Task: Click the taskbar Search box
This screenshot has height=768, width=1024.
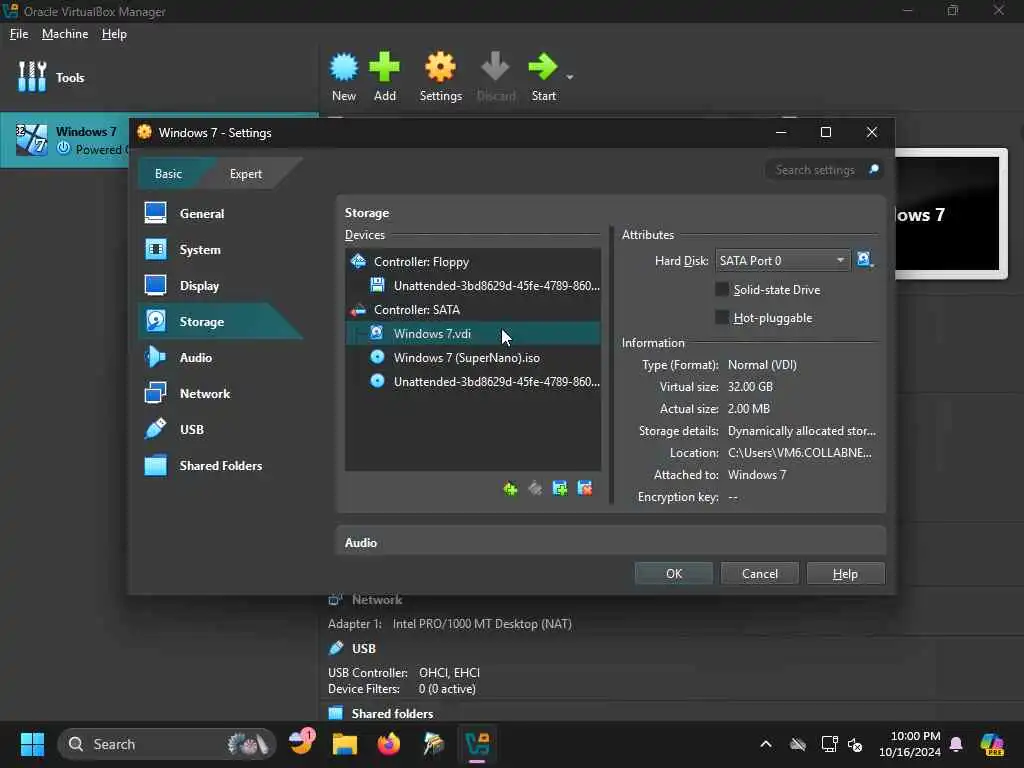Action: 167,744
